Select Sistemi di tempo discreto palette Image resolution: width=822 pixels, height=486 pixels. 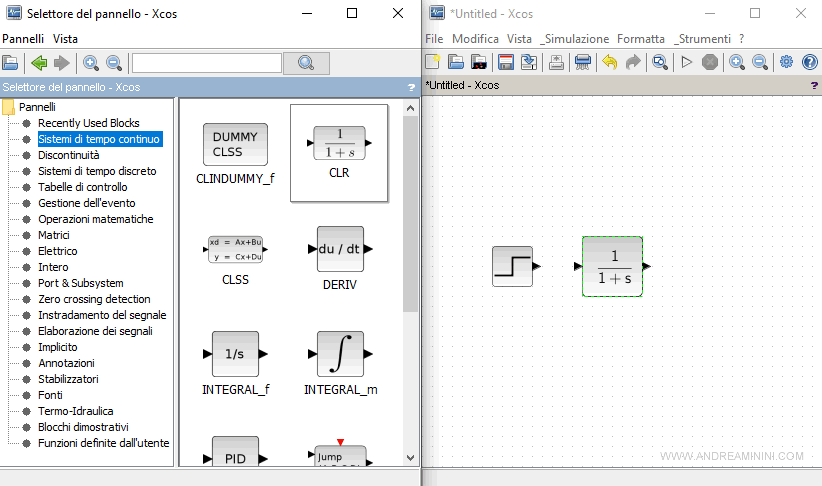[x=97, y=171]
